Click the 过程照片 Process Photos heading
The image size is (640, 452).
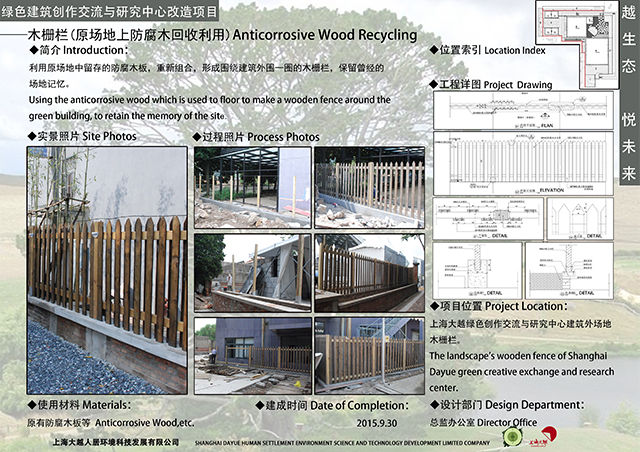point(256,137)
